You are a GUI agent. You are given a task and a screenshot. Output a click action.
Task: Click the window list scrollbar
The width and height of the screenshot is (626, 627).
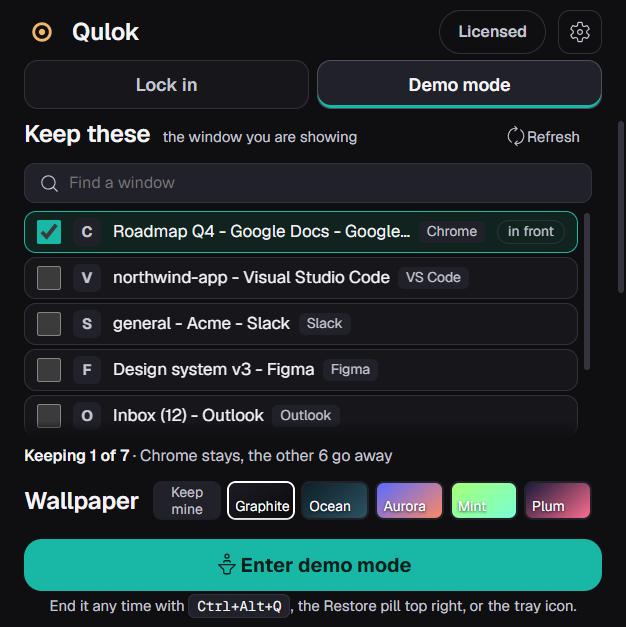pyautogui.click(x=587, y=292)
